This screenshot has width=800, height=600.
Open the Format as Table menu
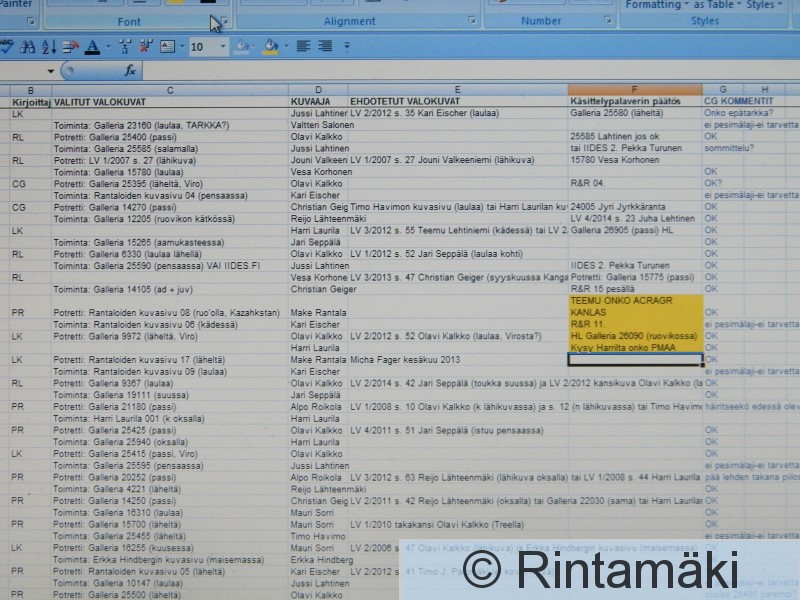click(x=712, y=5)
